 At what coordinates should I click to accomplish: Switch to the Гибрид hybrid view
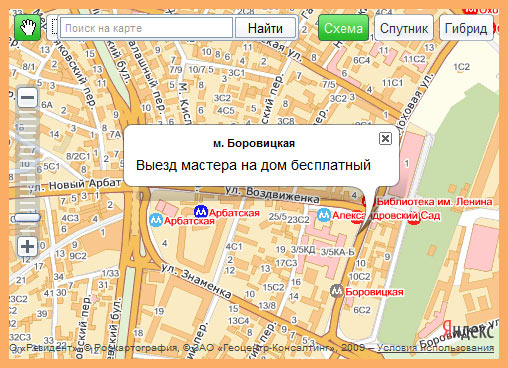466,28
